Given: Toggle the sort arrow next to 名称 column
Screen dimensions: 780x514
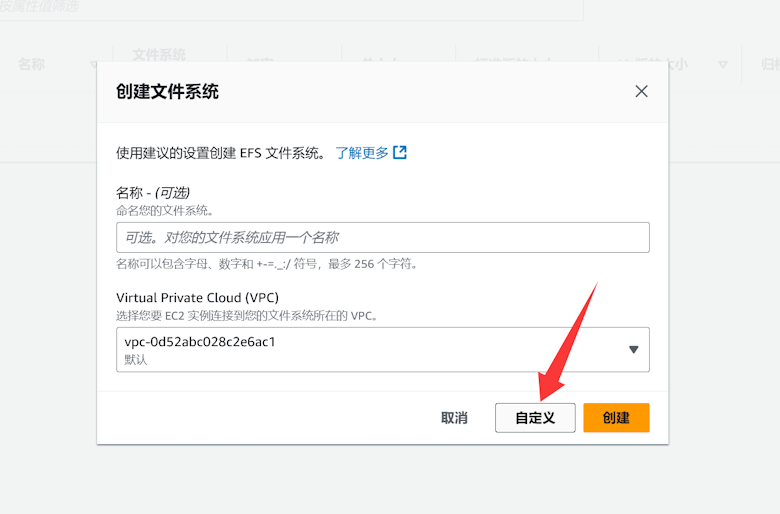Looking at the screenshot, I should (94, 65).
